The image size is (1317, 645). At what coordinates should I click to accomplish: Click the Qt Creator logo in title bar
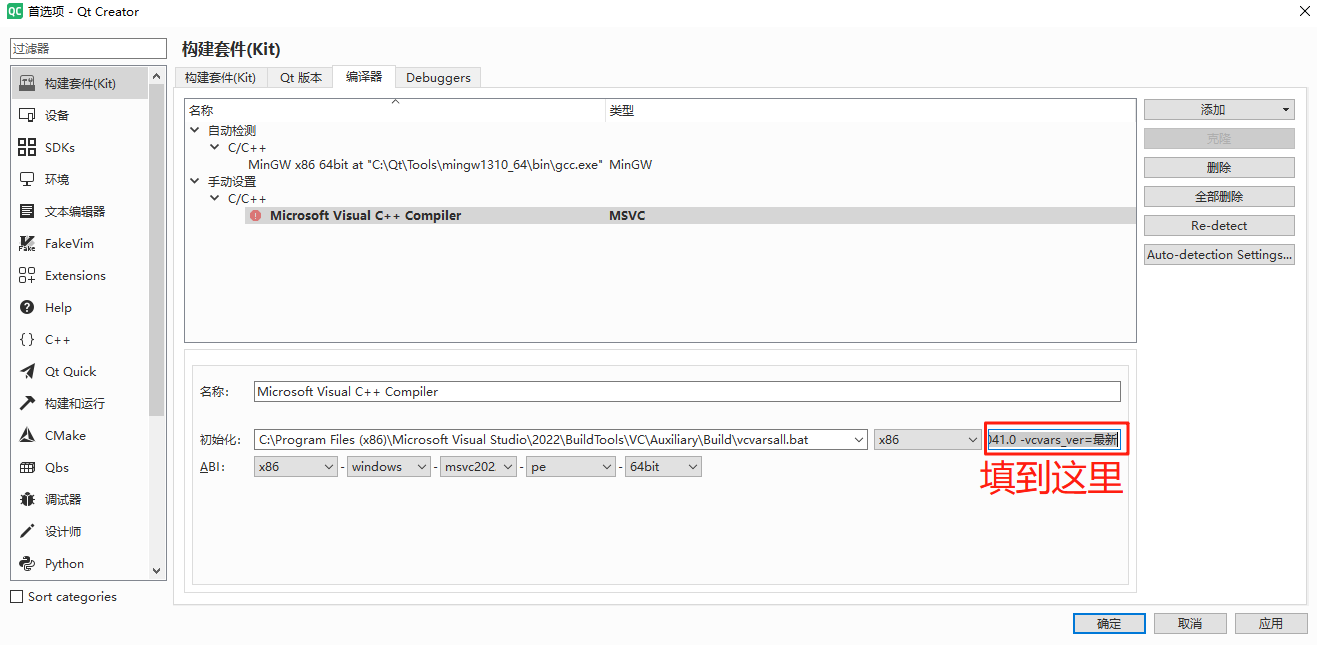pyautogui.click(x=15, y=12)
